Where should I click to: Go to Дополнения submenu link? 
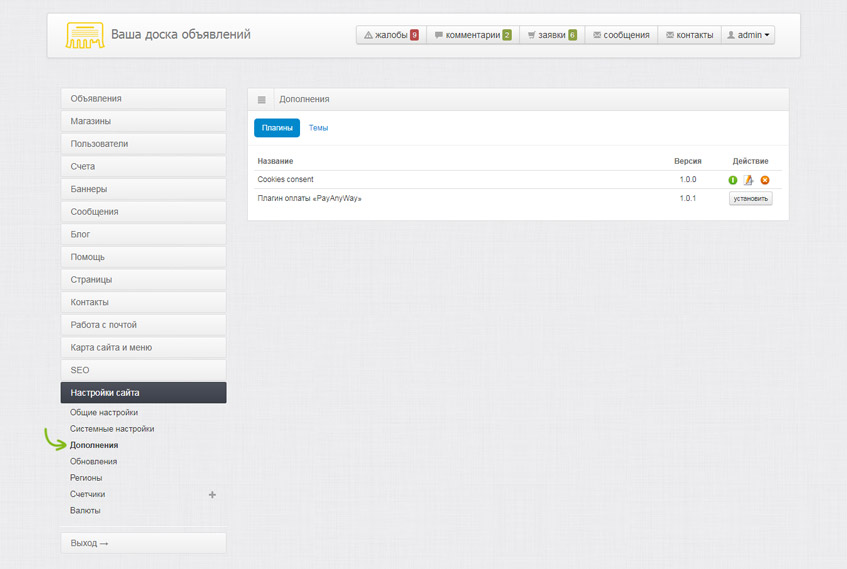pyautogui.click(x=94, y=445)
